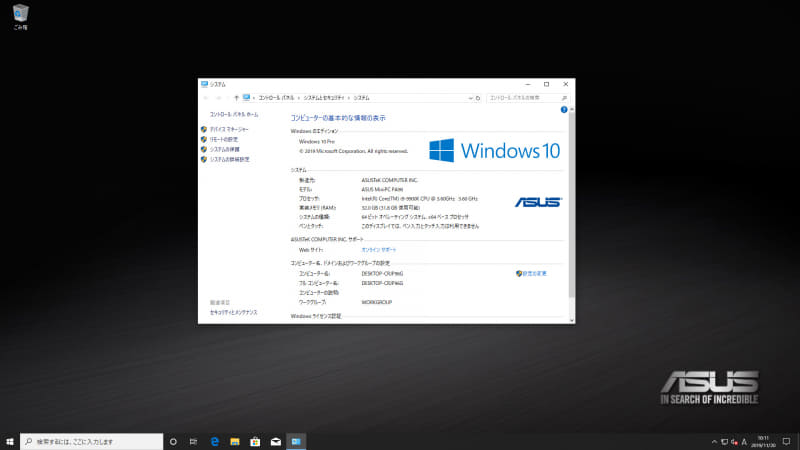Open the Action Center notifications icon

(x=786, y=442)
